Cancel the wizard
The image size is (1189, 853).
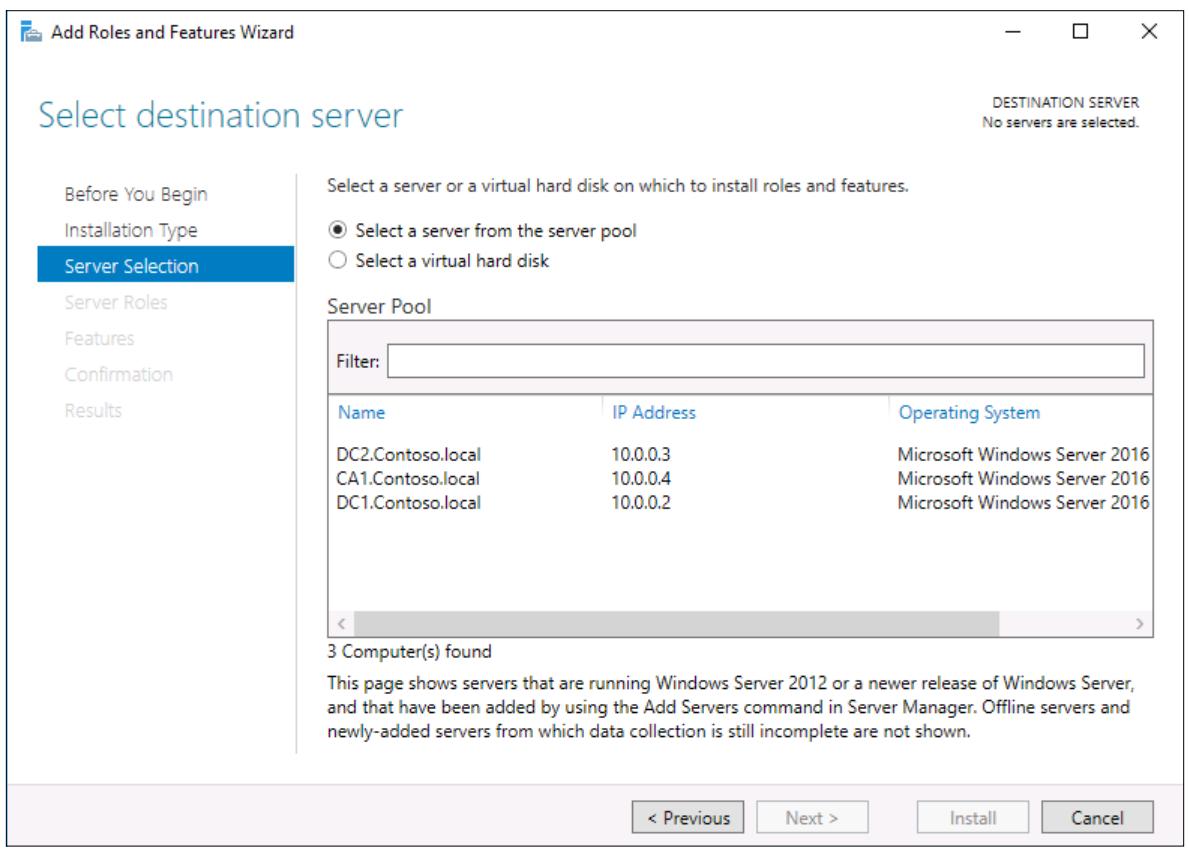coord(1097,817)
